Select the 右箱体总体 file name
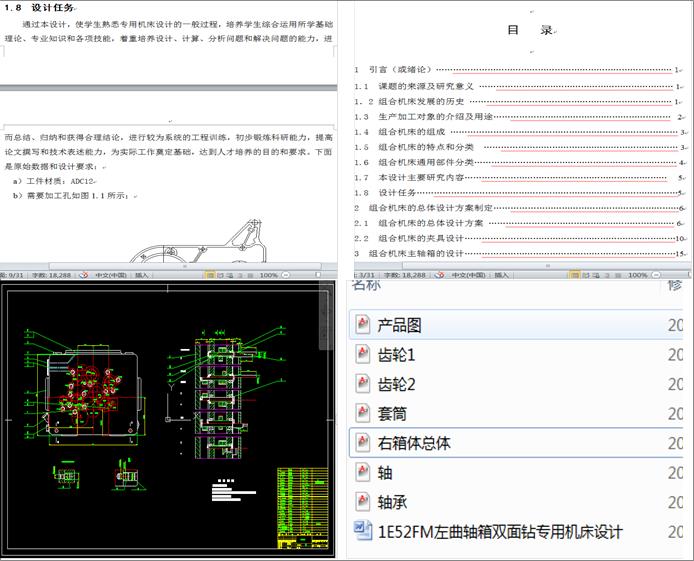This screenshot has width=694, height=561. click(414, 443)
